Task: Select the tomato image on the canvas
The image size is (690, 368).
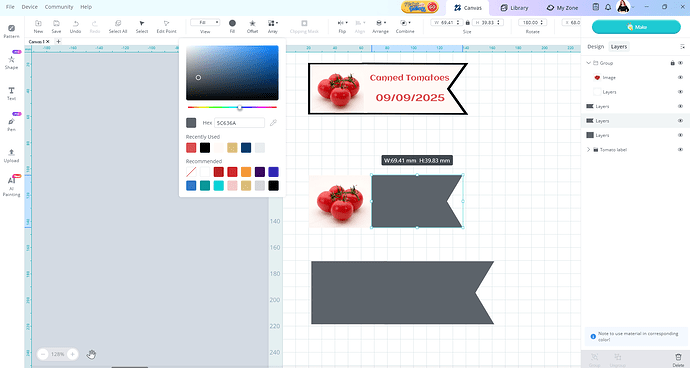Action: click(x=340, y=202)
